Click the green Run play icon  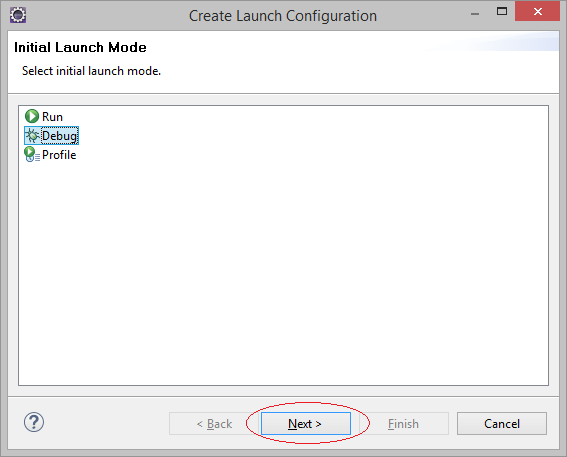coord(32,116)
